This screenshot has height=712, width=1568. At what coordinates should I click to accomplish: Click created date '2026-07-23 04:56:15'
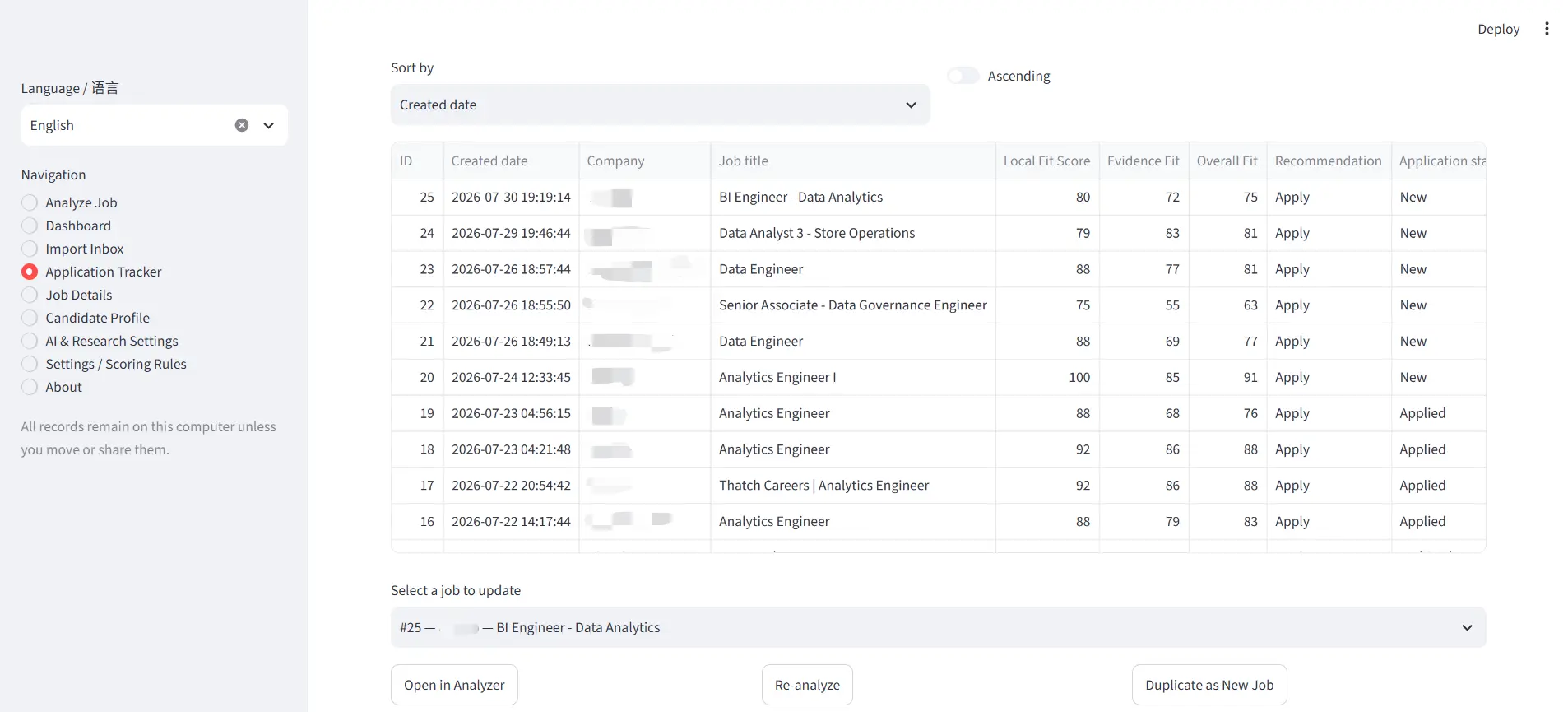(x=511, y=414)
